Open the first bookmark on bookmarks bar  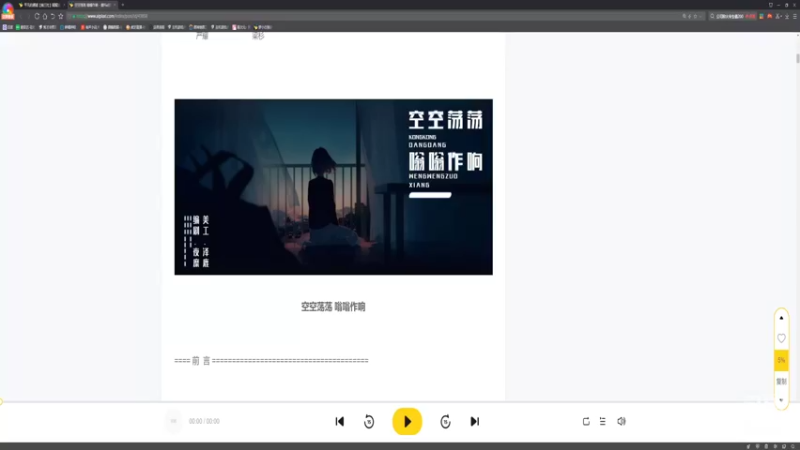tap(8, 27)
